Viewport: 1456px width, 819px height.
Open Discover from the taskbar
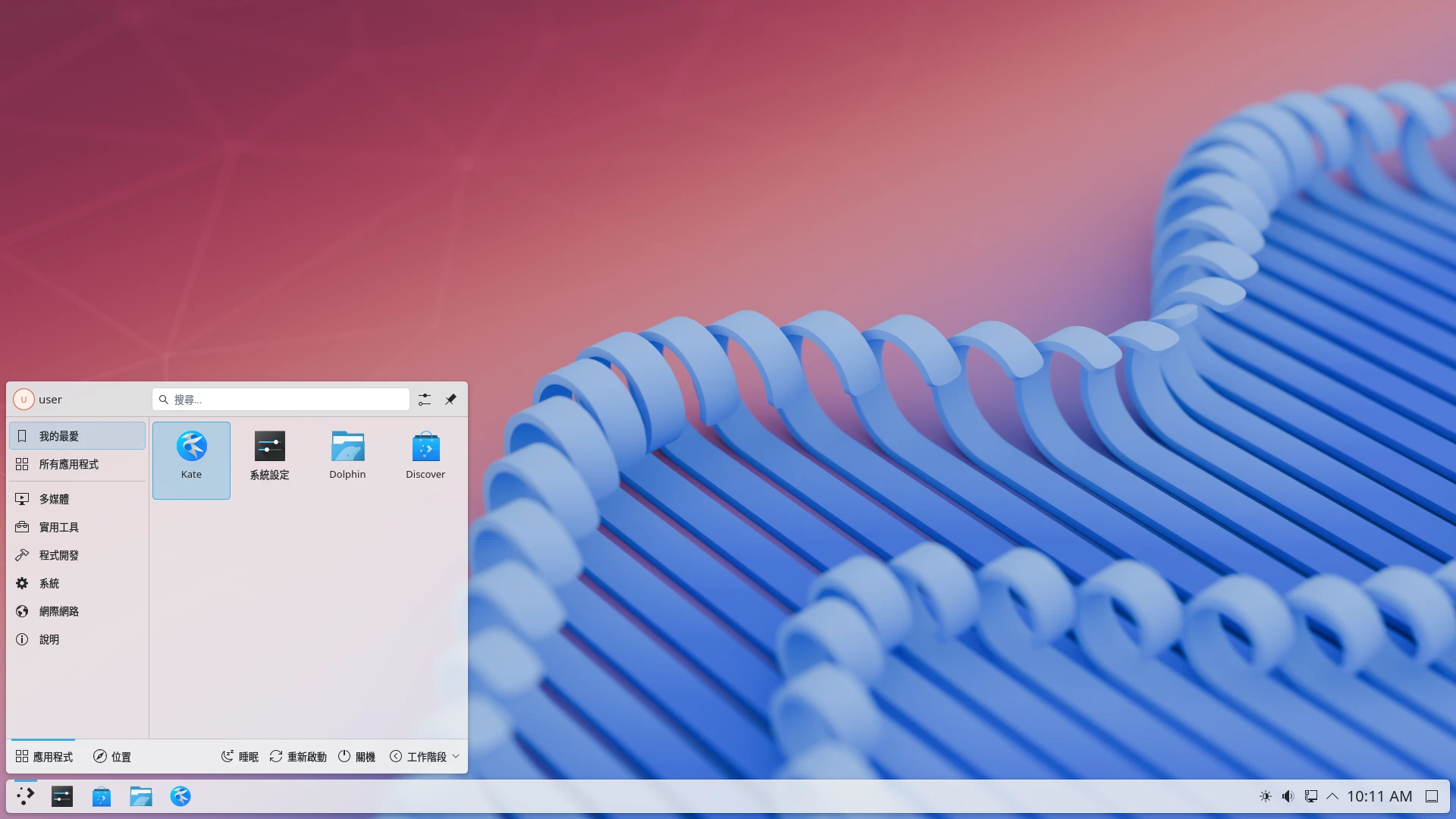click(102, 796)
